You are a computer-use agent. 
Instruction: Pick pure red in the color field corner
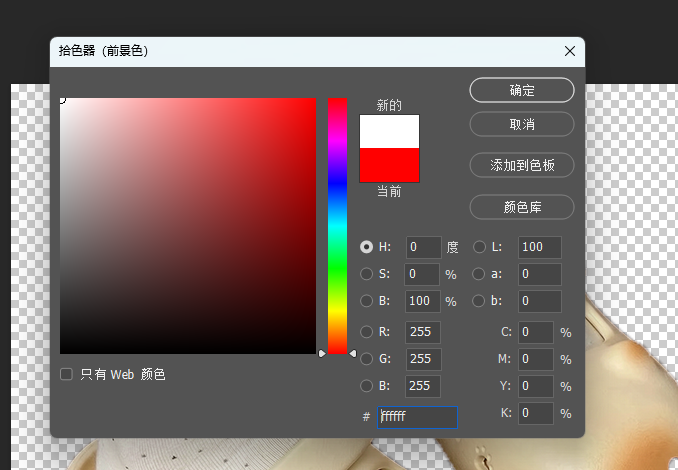click(x=315, y=99)
